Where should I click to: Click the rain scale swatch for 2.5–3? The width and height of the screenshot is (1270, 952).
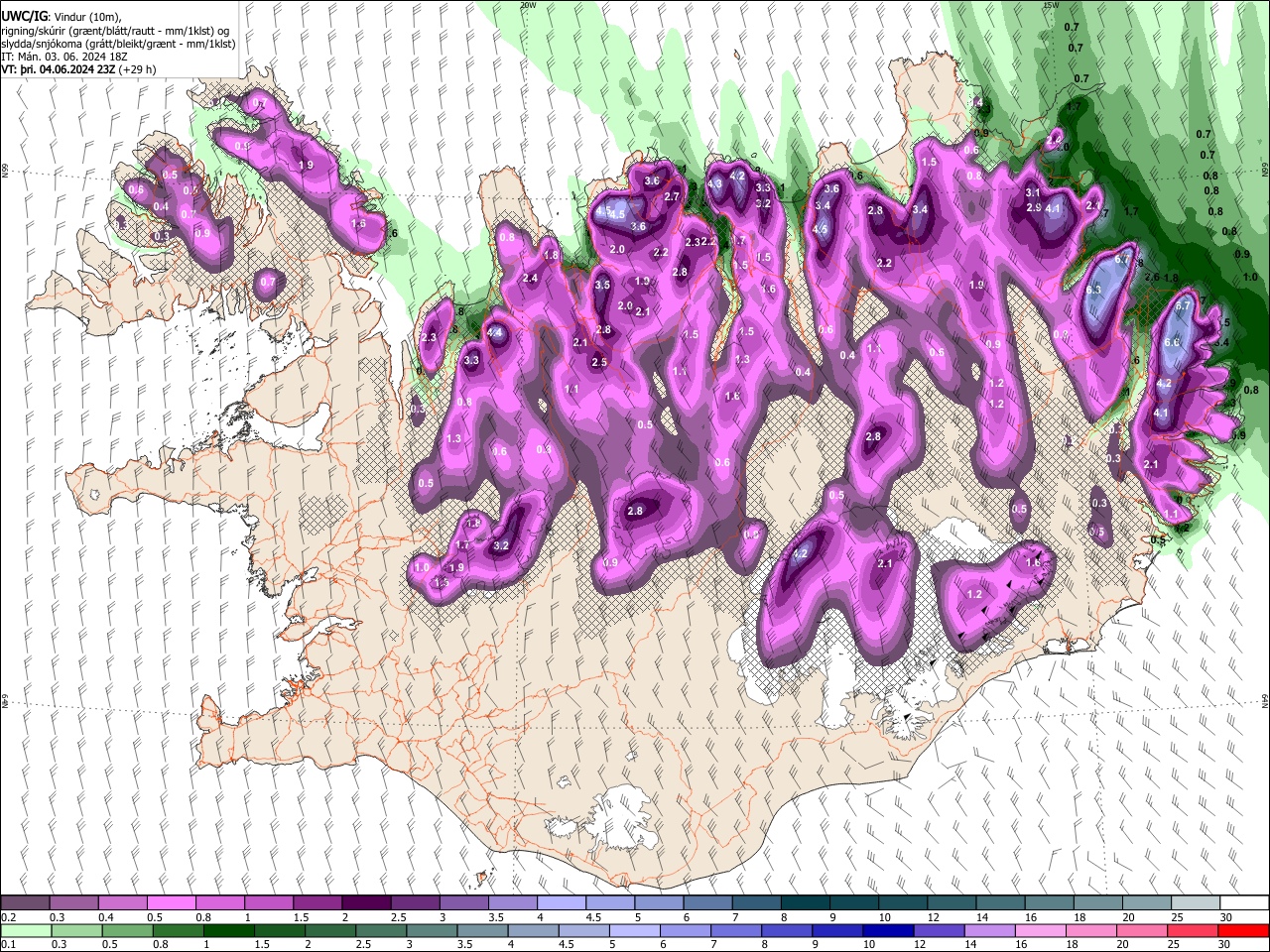tap(381, 930)
